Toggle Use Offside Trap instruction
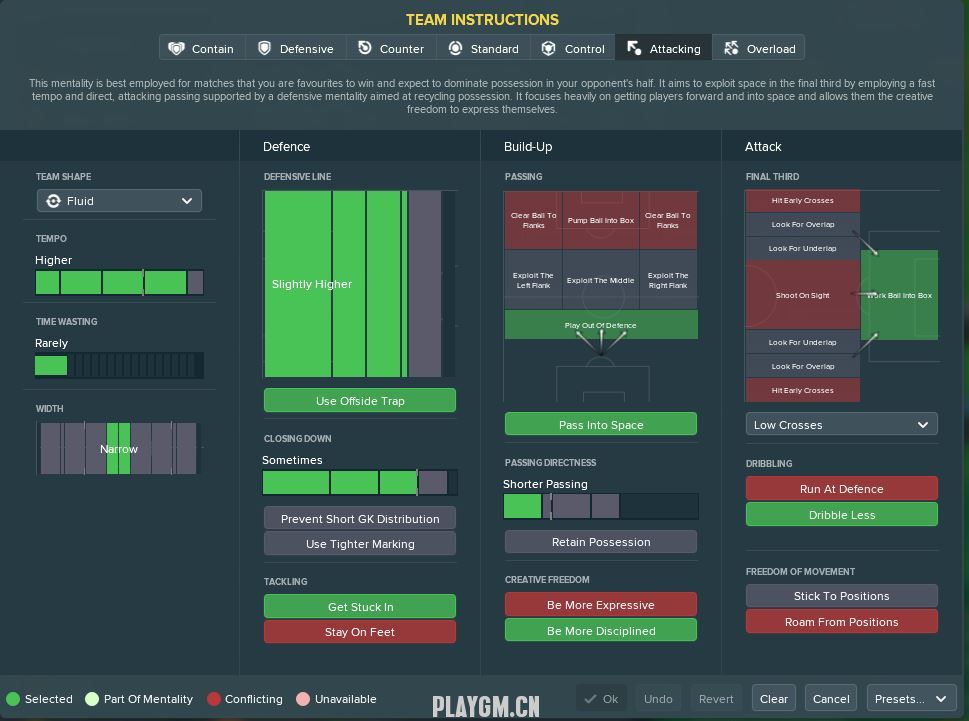969x721 pixels. click(360, 401)
